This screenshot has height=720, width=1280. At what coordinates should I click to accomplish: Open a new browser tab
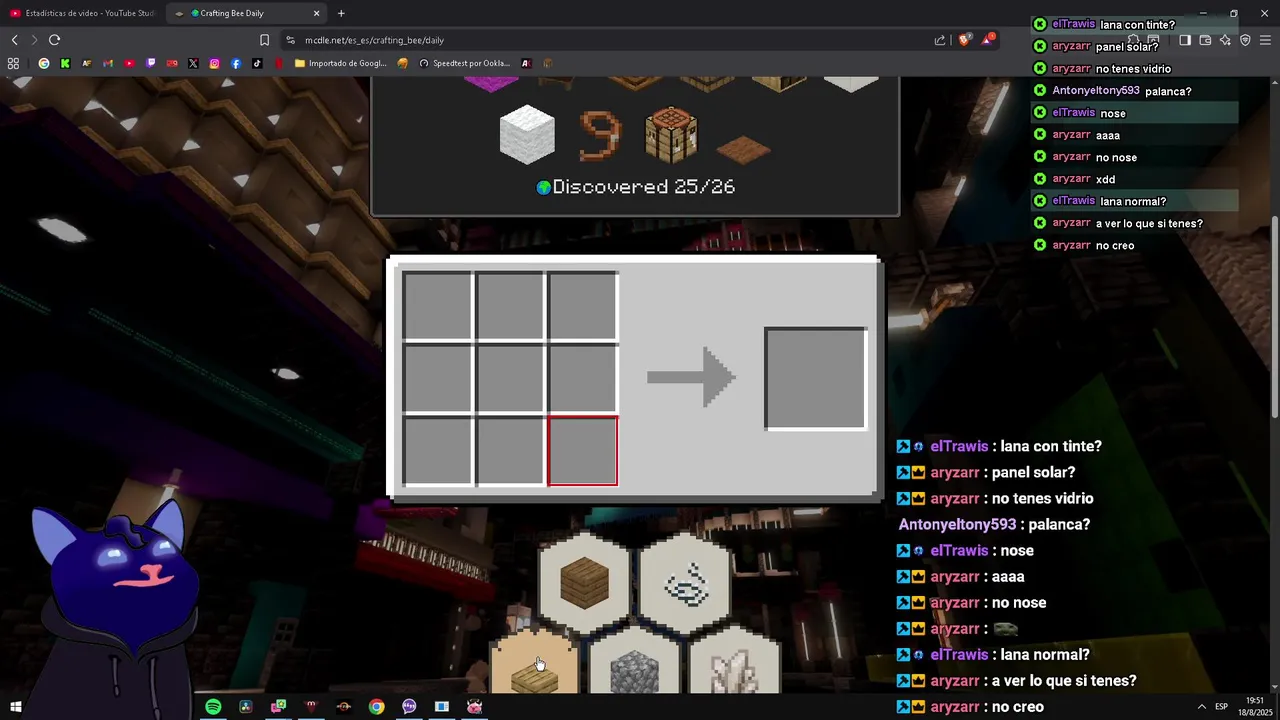point(341,13)
